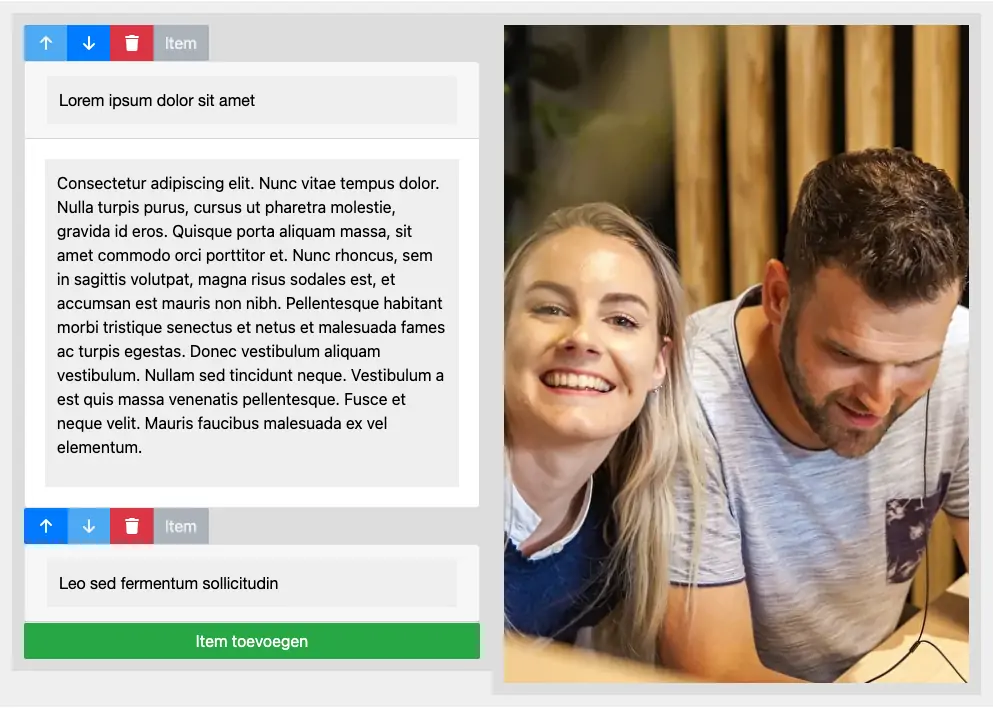993x708 pixels.
Task: Move first item down with arrow icon
Action: coord(89,43)
